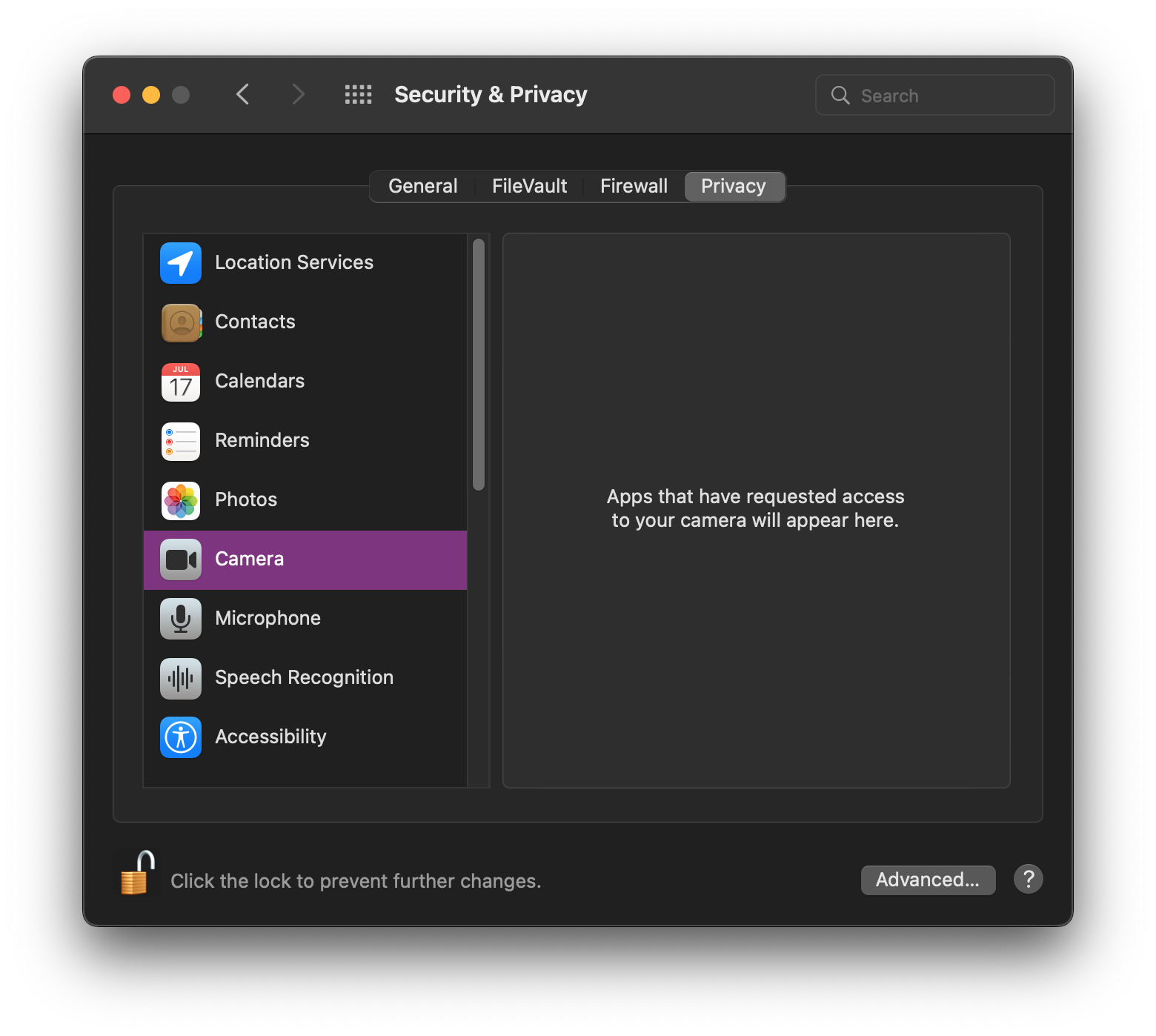Image resolution: width=1156 pixels, height=1036 pixels.
Task: Click the open padlock icon
Action: pyautogui.click(x=138, y=874)
